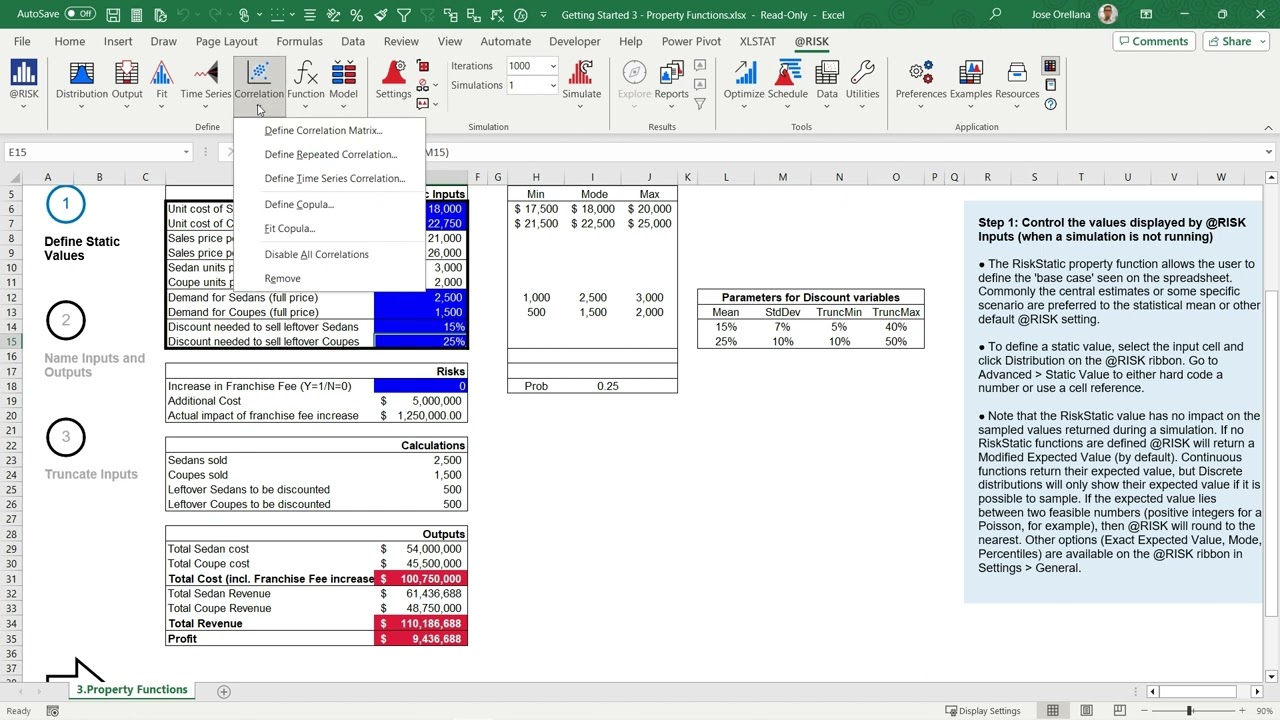The height and width of the screenshot is (720, 1280).
Task: Click the percent style icon in title bar
Action: 356,15
